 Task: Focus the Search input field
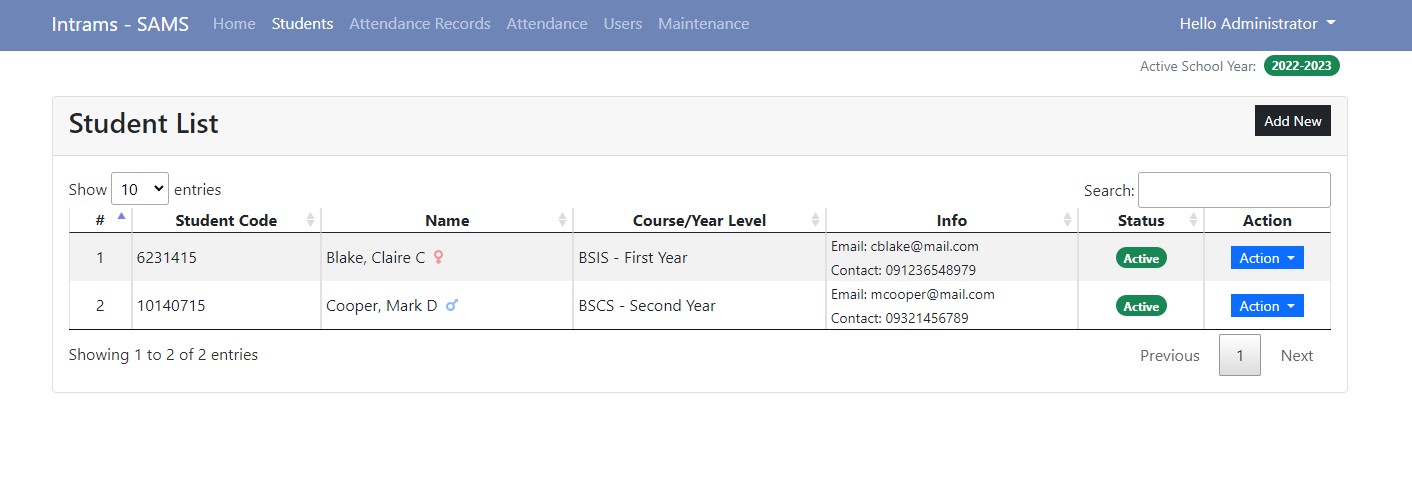click(x=1234, y=190)
